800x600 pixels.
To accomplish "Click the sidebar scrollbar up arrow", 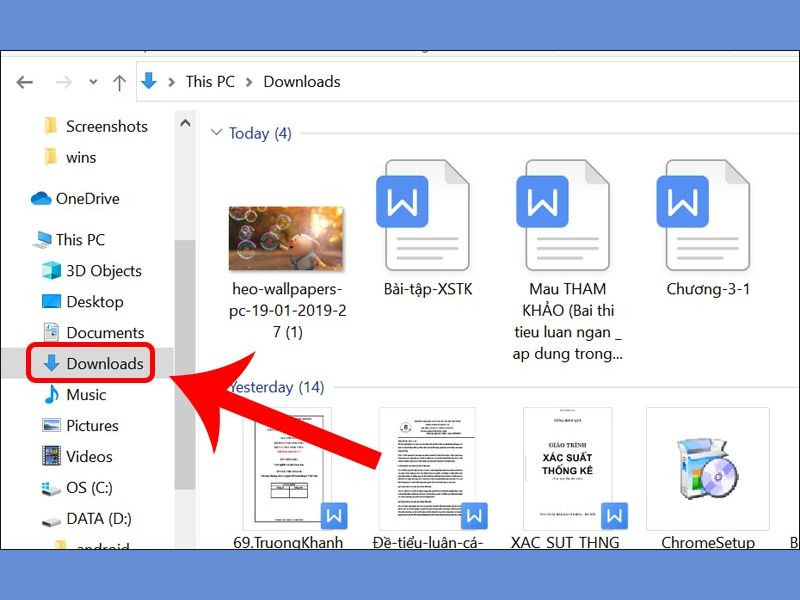I will [185, 123].
